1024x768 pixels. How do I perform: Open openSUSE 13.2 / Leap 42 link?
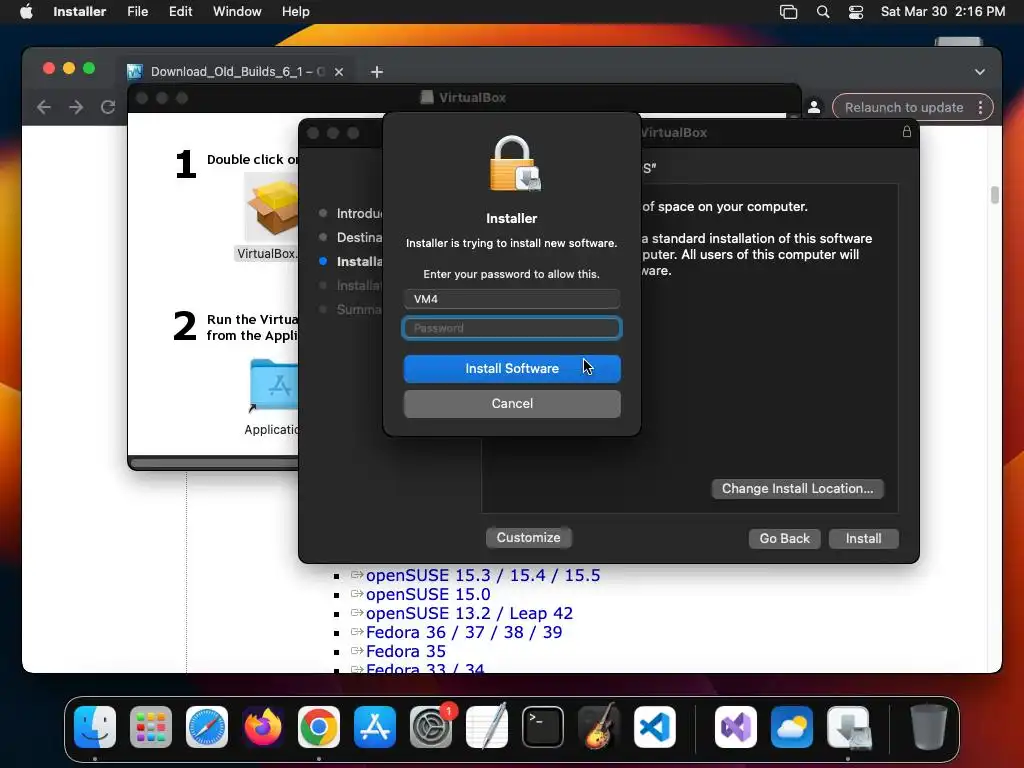469,613
